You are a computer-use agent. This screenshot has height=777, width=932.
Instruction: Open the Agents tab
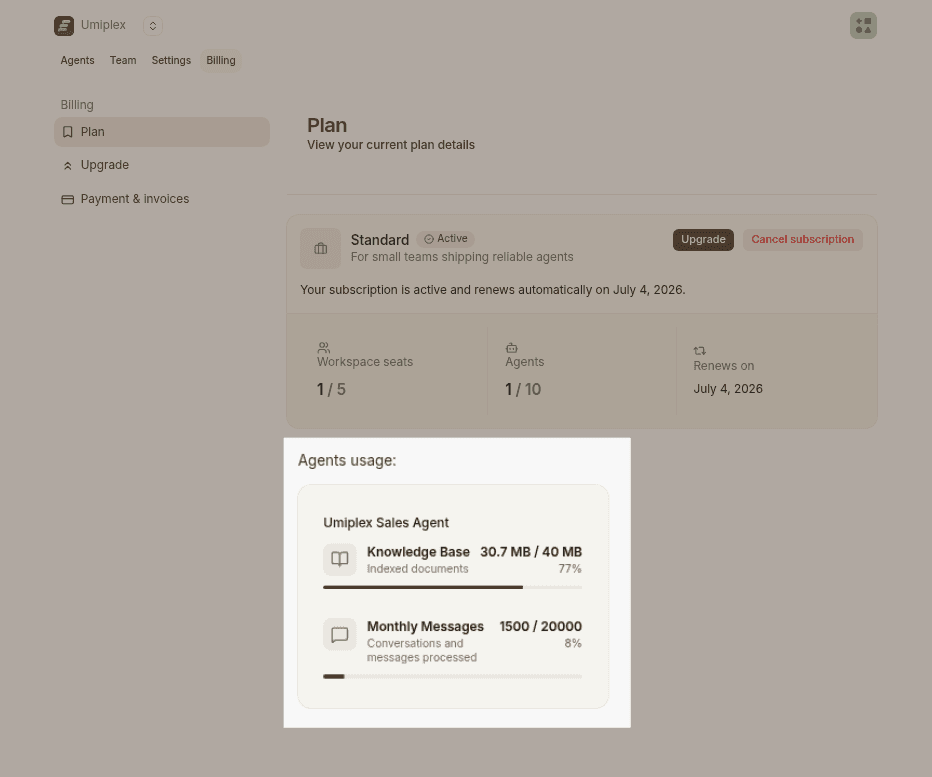[x=77, y=61]
